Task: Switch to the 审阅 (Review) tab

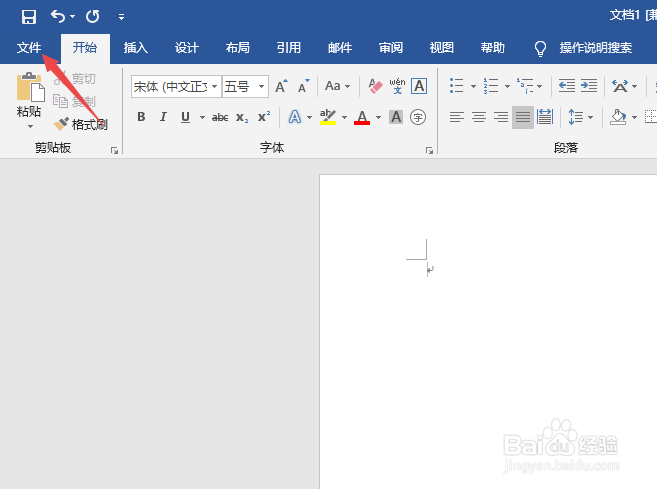Action: pyautogui.click(x=391, y=48)
